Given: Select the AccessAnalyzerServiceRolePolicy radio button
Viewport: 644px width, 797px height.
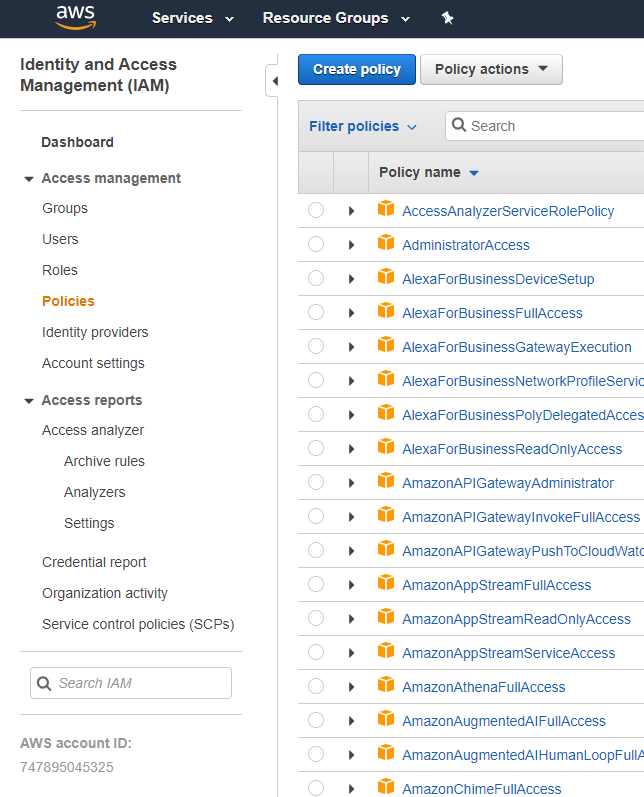Looking at the screenshot, I should (x=316, y=210).
